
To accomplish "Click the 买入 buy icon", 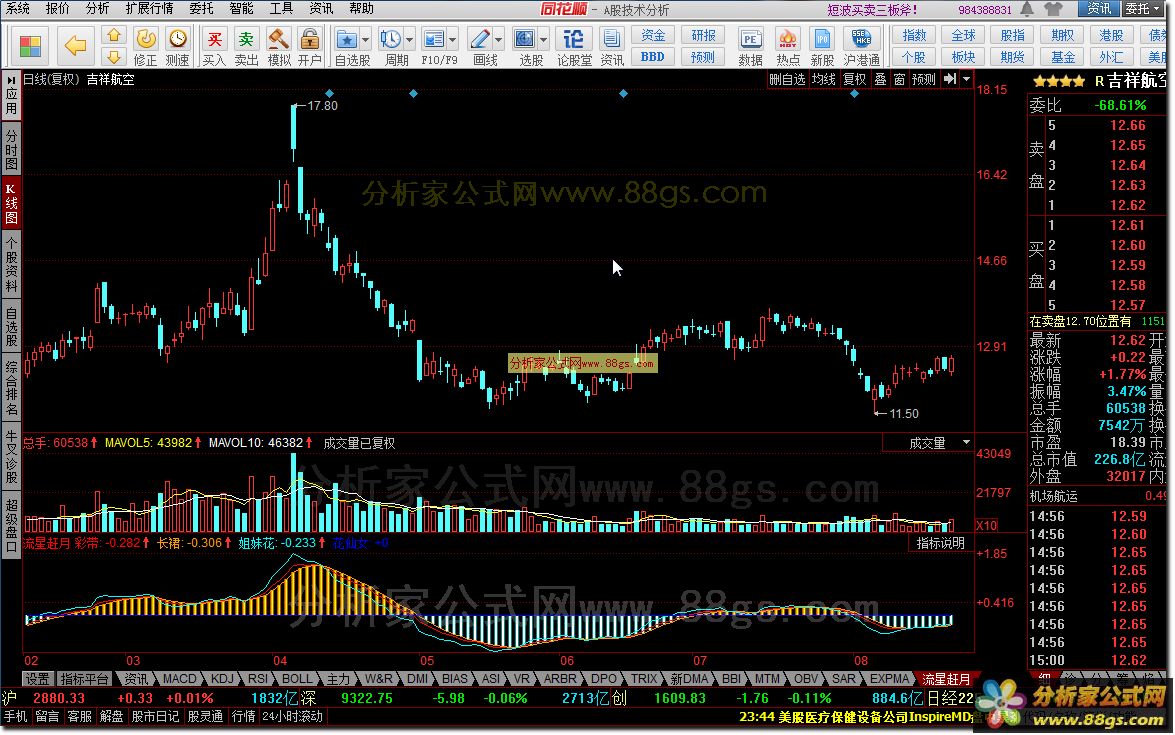I will click(214, 46).
